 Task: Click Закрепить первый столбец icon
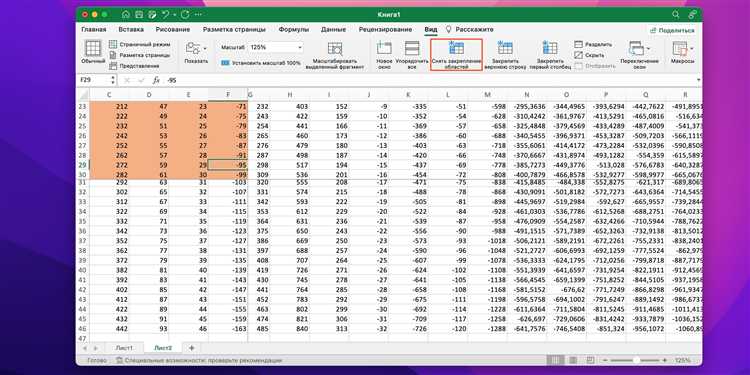click(550, 47)
